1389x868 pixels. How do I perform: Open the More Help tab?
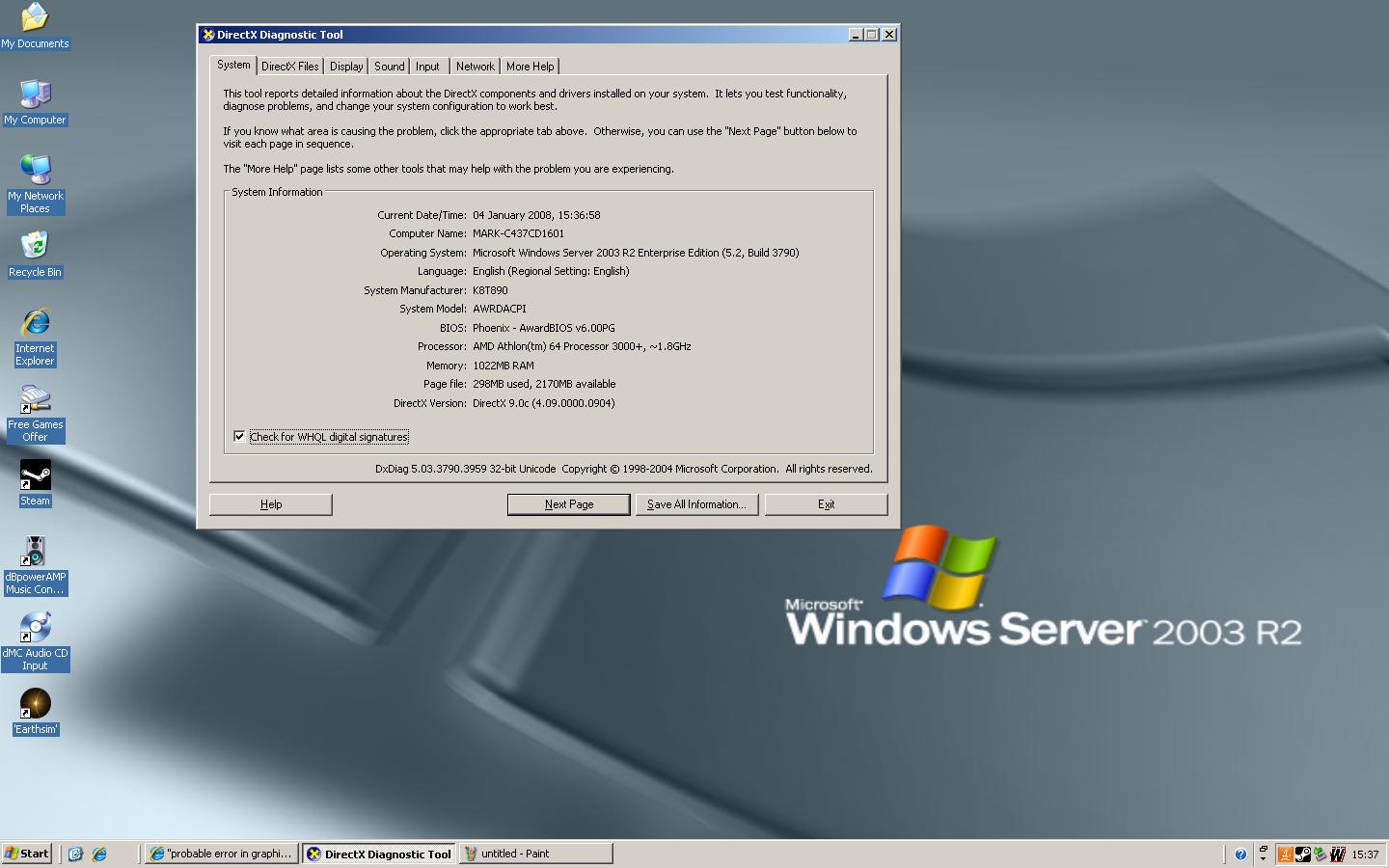pyautogui.click(x=530, y=67)
